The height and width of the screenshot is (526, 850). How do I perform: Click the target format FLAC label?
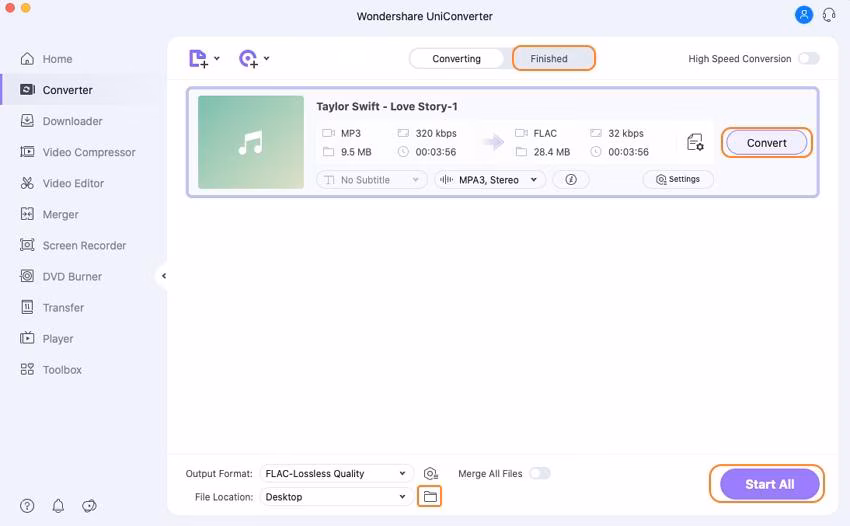545,133
